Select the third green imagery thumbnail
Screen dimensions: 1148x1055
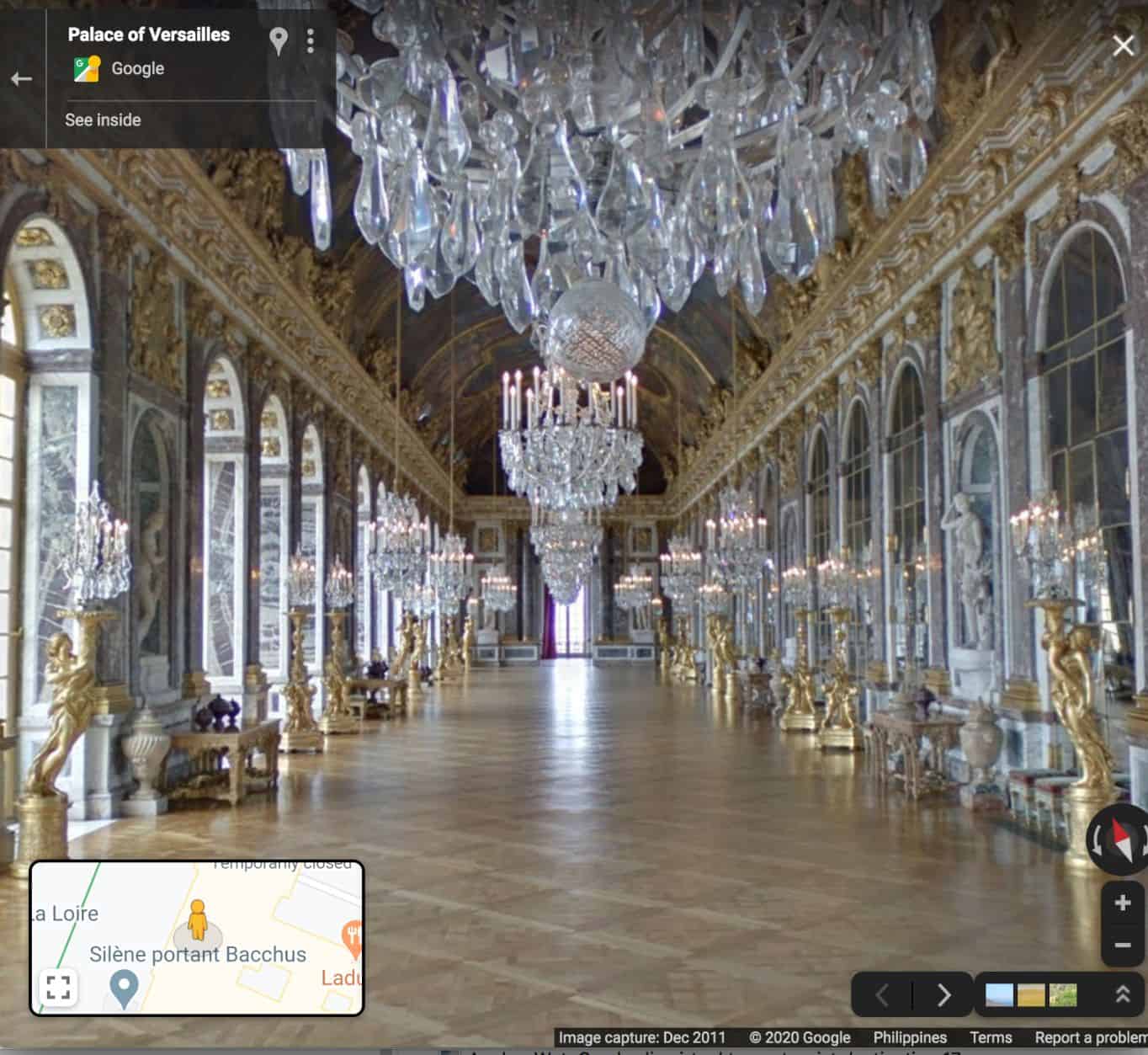(x=1063, y=995)
